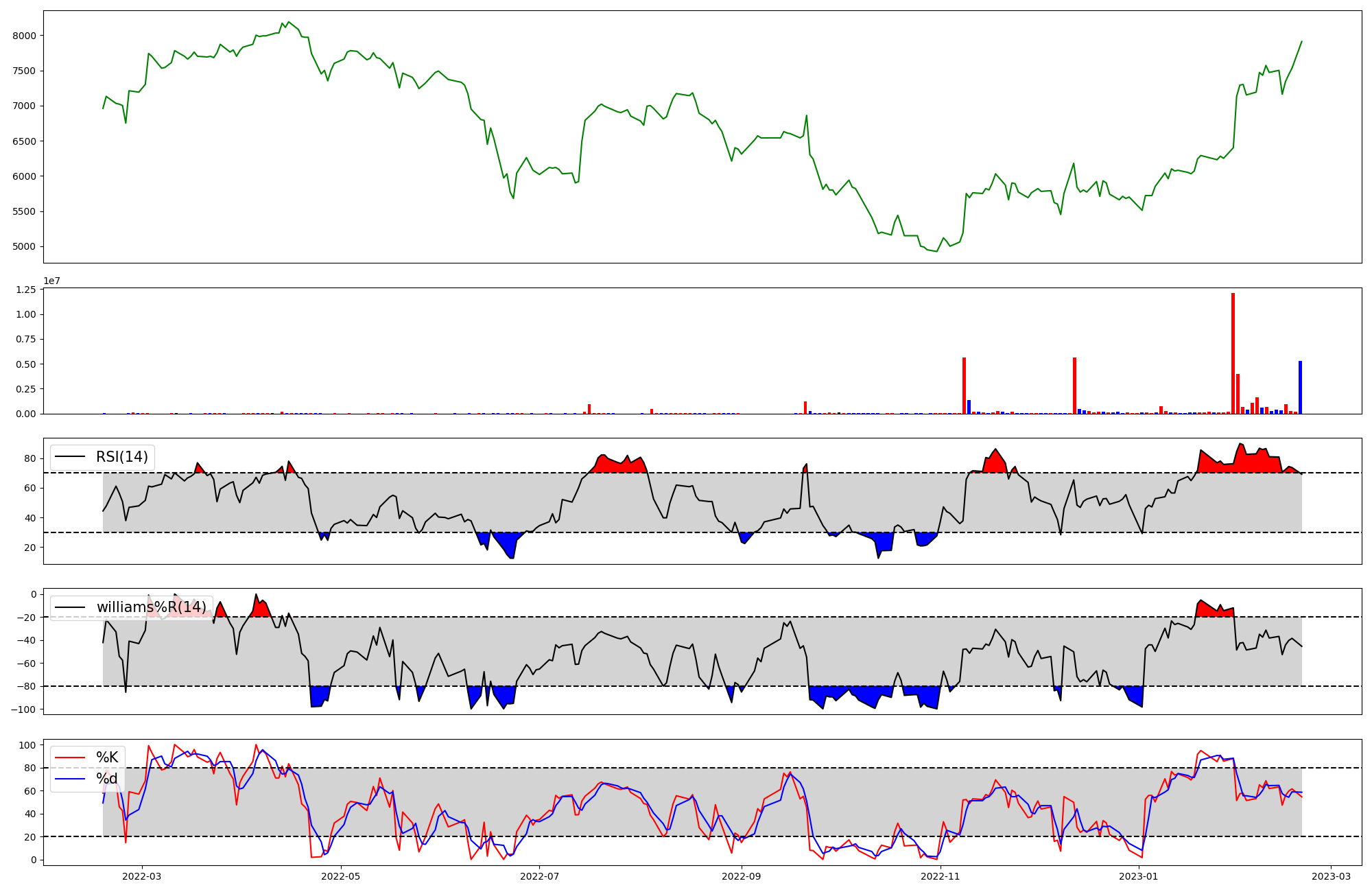The width and height of the screenshot is (1372, 892).
Task: Click the tall blue volume bar at far right
Action: coord(1300,388)
